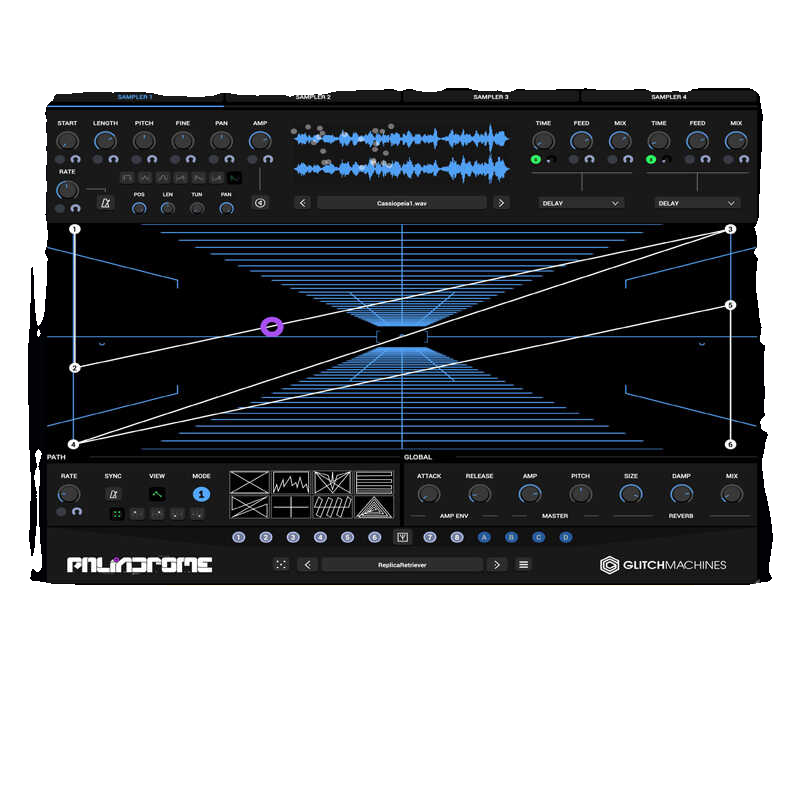Click the Cassiopeia1.wav sample name field
Screen dimensions: 800x800
click(402, 203)
